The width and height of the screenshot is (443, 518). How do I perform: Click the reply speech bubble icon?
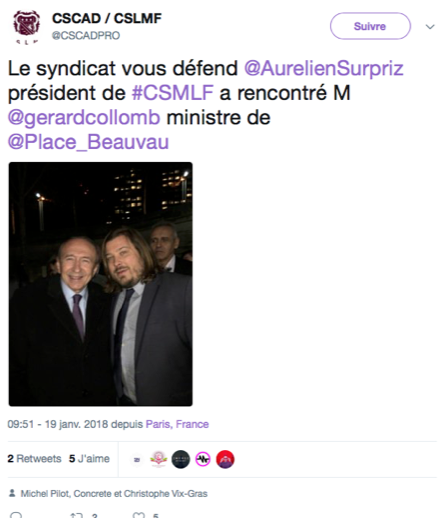coord(16,515)
